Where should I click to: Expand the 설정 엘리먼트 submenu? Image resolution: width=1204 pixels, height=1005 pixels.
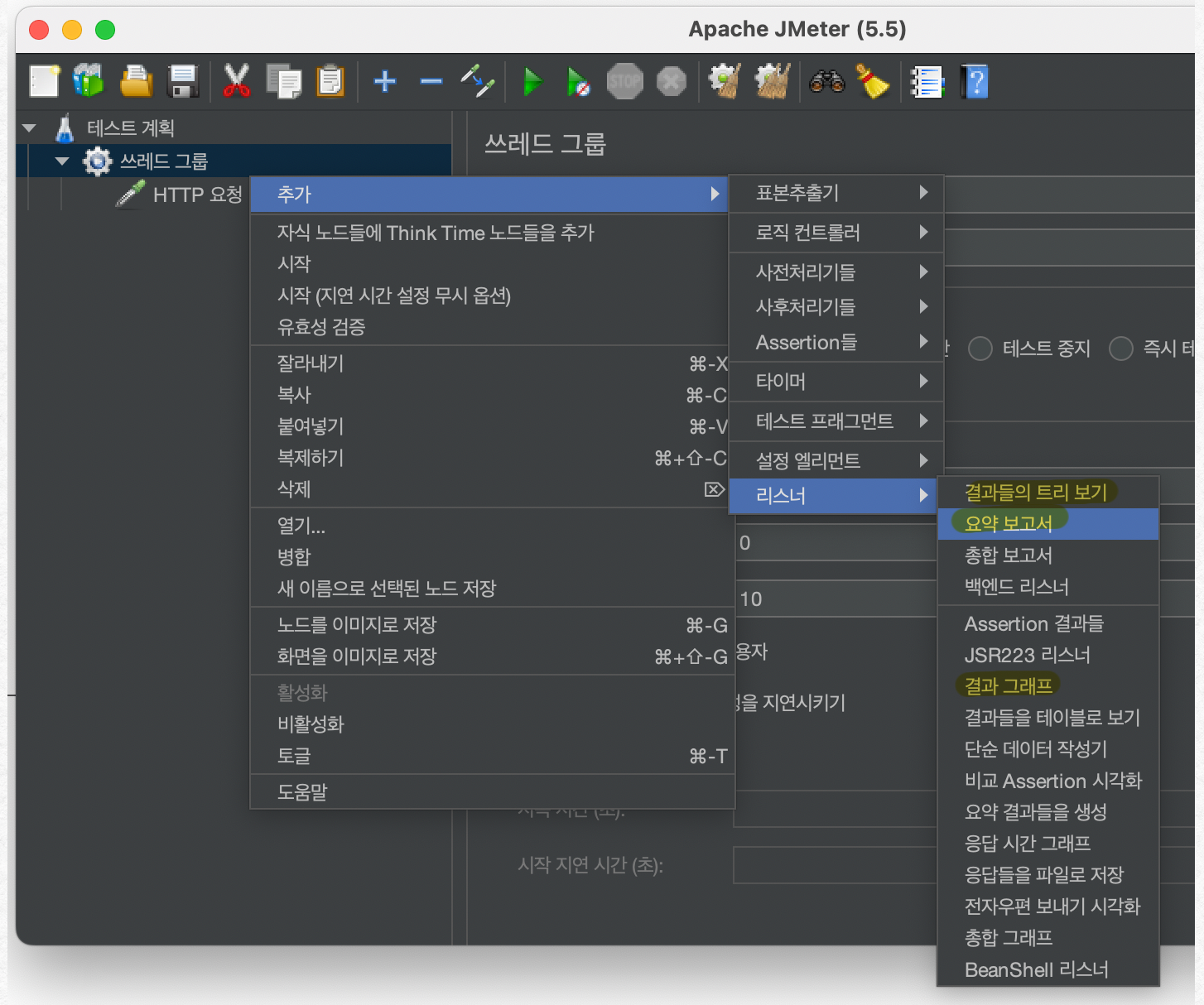pos(836,461)
